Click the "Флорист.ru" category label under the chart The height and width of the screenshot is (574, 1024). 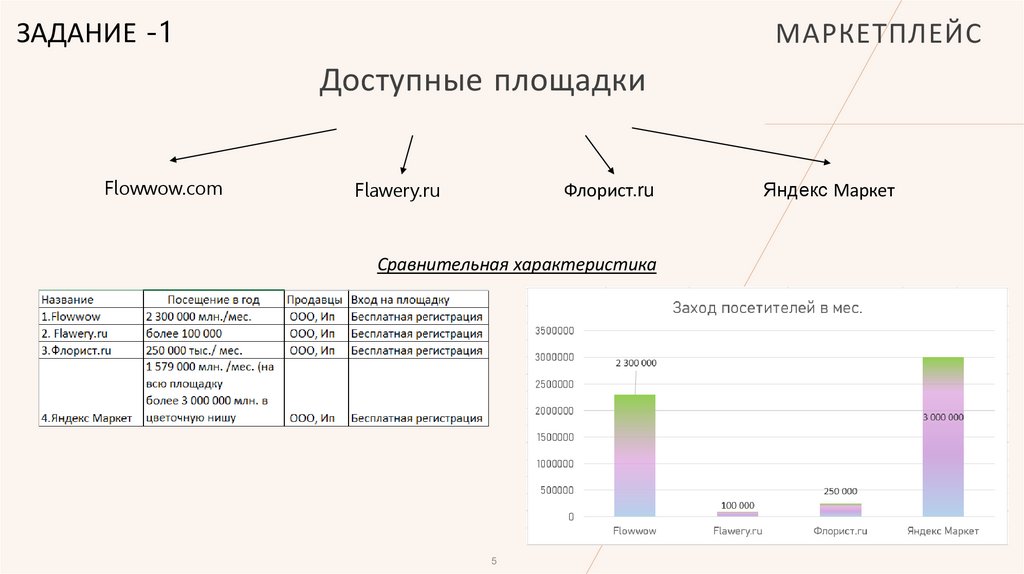[x=840, y=531]
